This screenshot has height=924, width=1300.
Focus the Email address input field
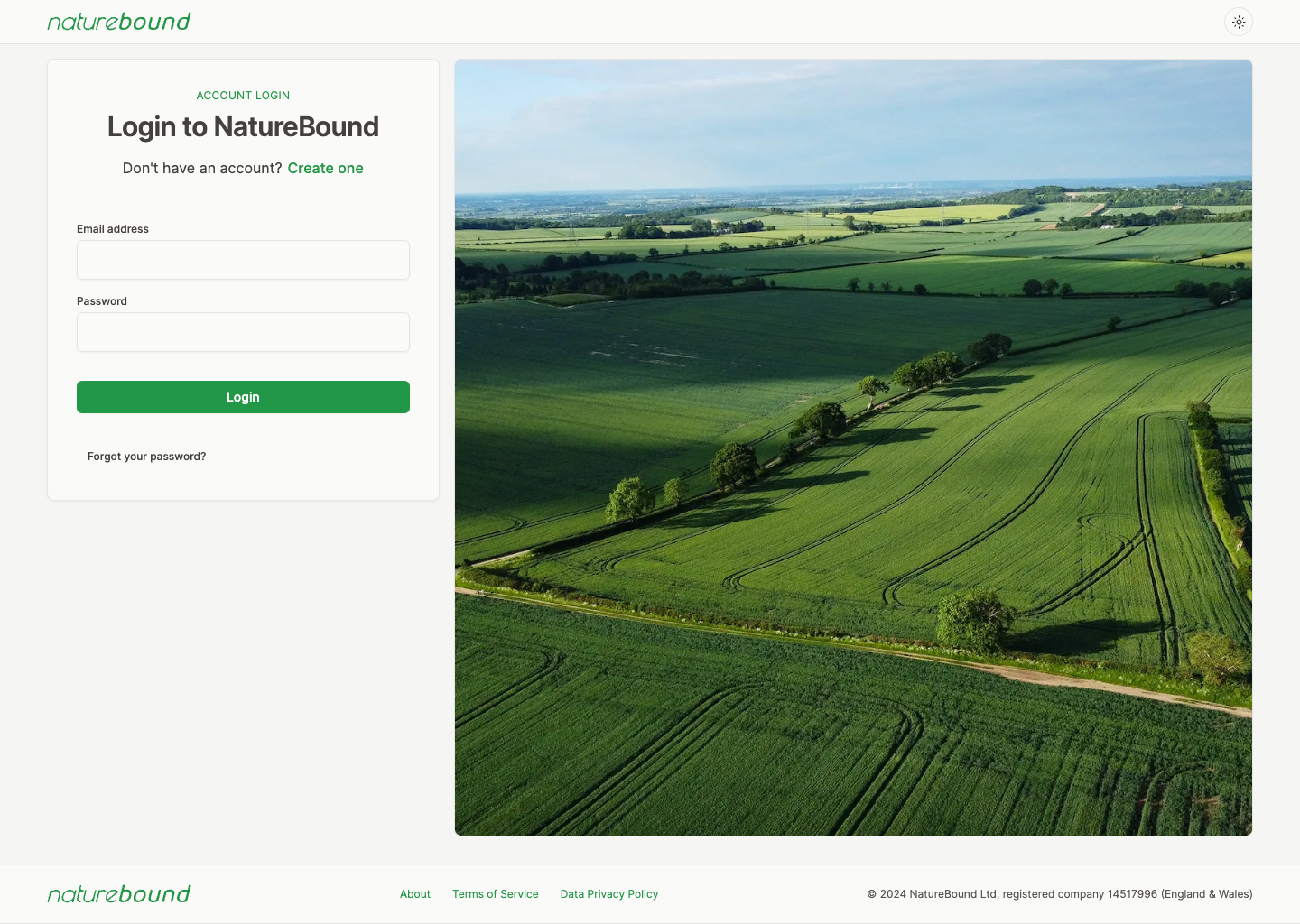point(243,260)
